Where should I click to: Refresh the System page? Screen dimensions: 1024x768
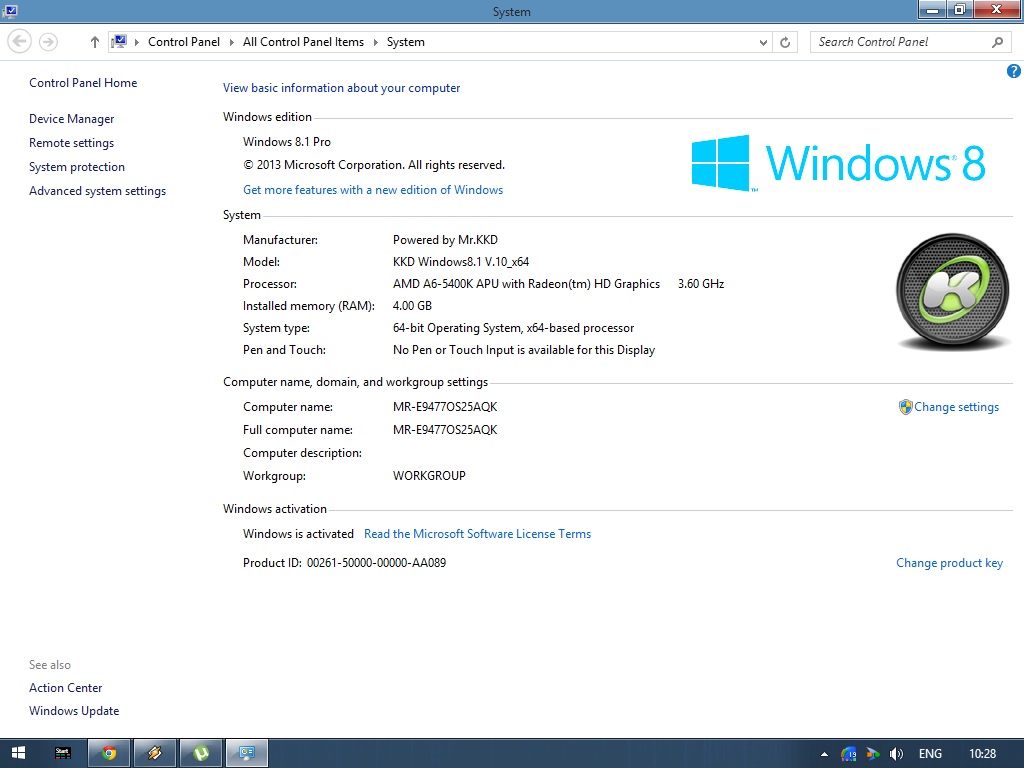click(x=785, y=42)
